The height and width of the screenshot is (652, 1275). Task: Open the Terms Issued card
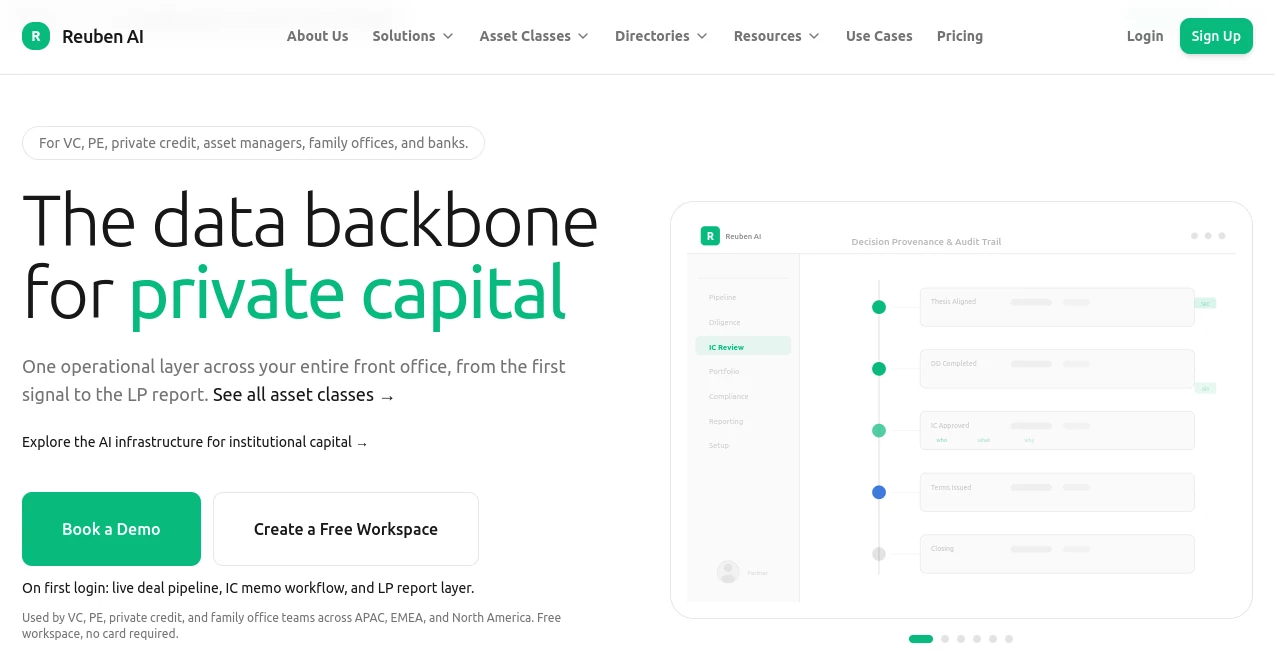pyautogui.click(x=1057, y=492)
